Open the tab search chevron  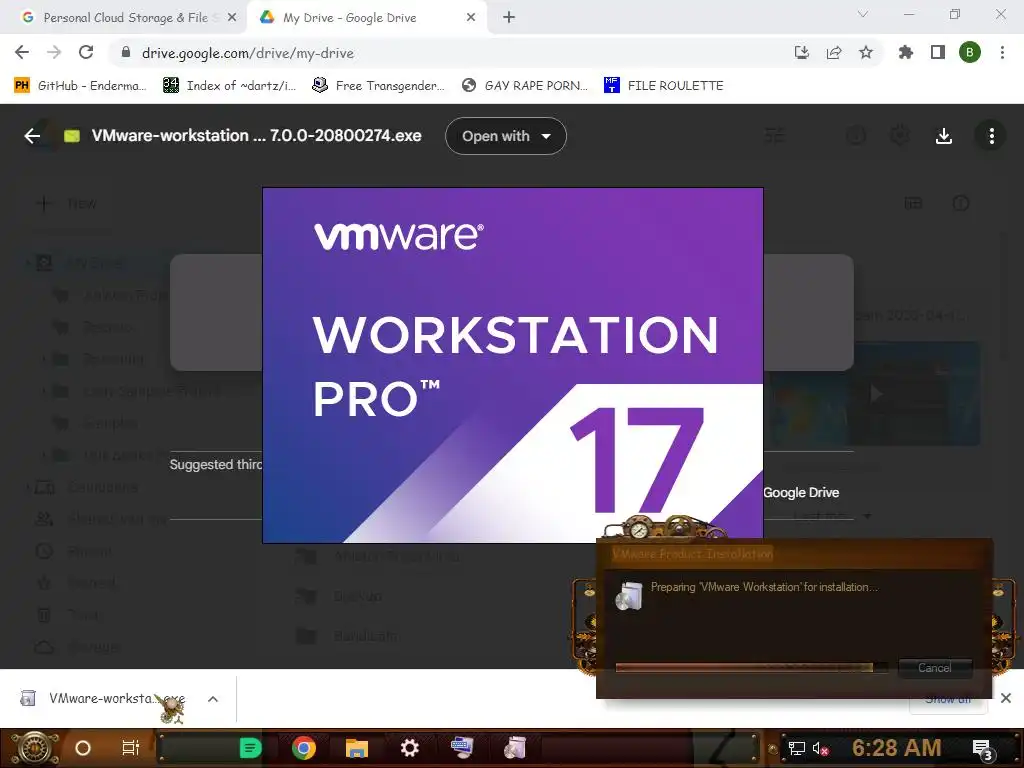[x=863, y=14]
